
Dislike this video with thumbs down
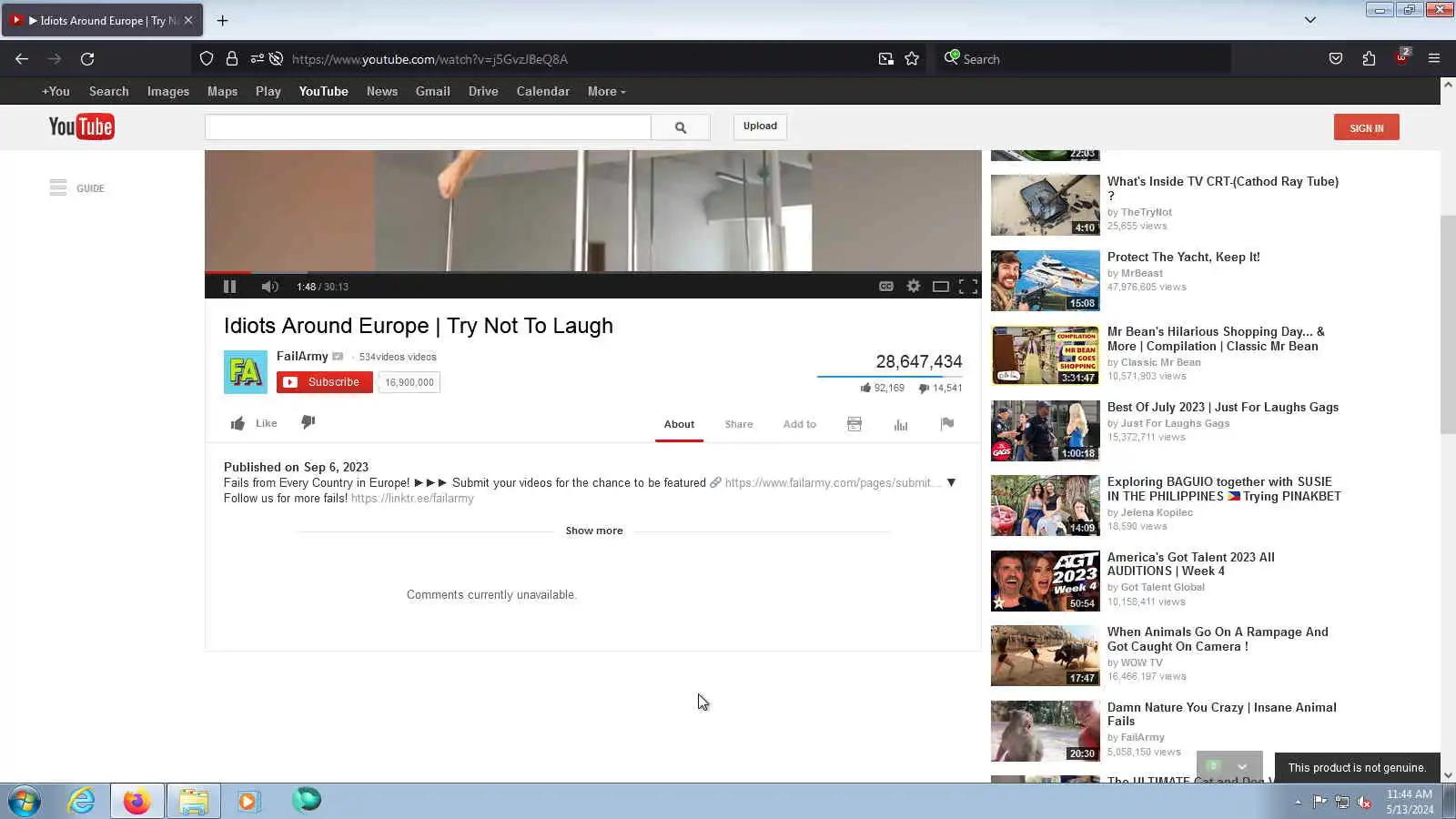tap(308, 422)
